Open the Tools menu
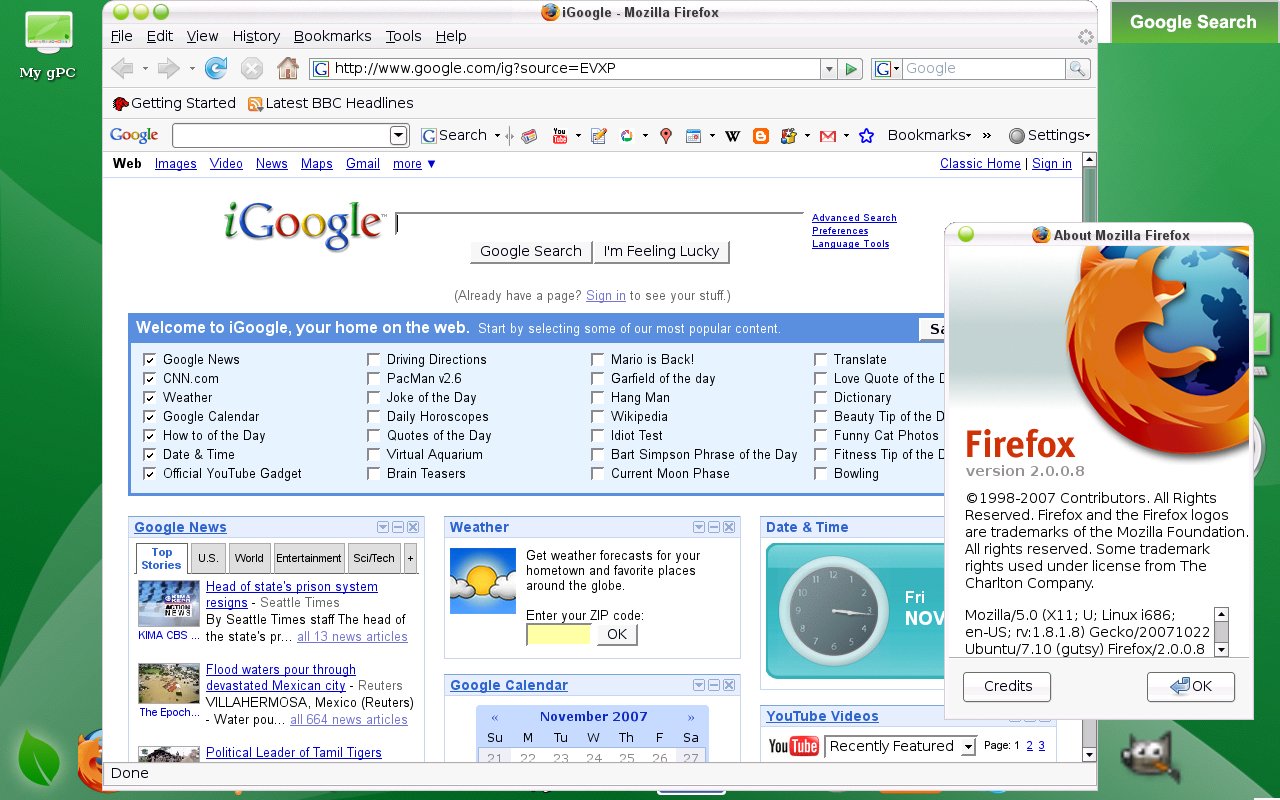The image size is (1280, 800). point(403,36)
